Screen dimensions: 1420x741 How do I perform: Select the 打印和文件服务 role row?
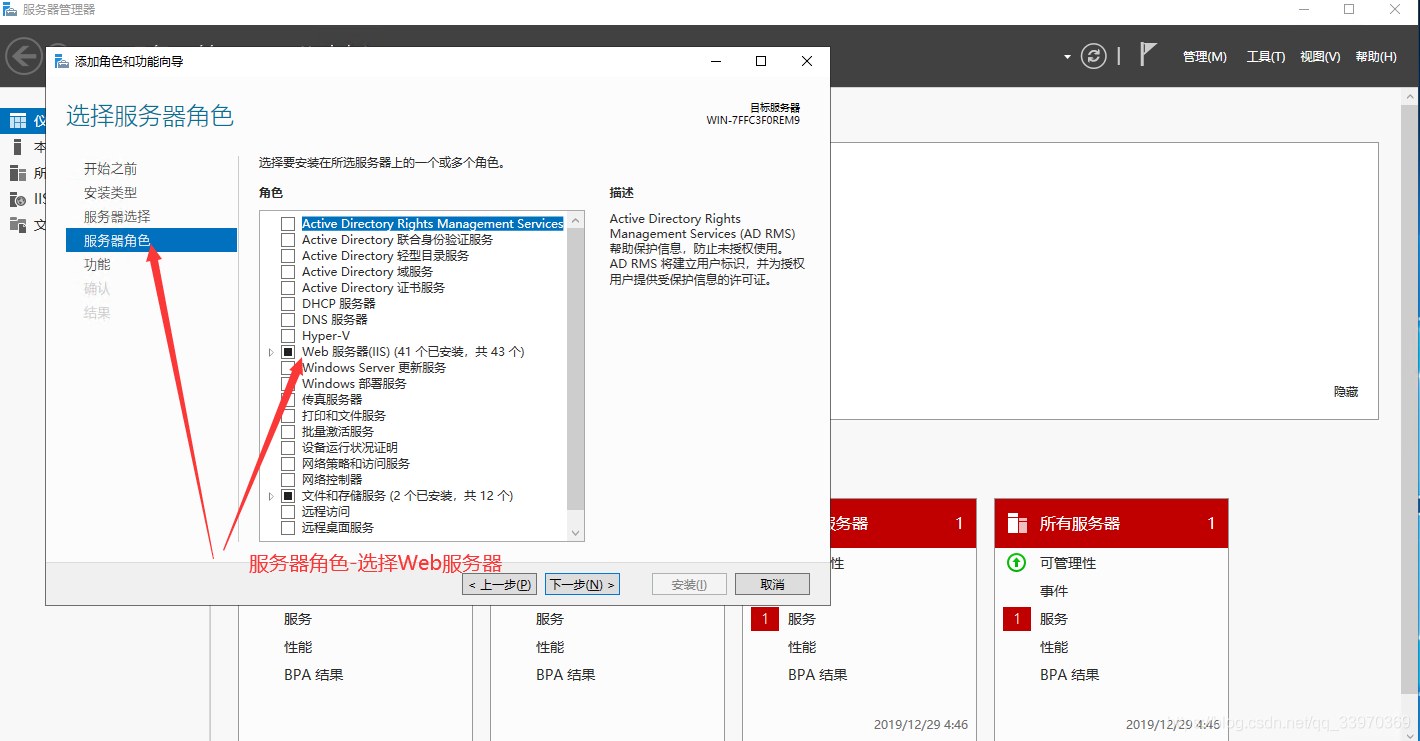click(344, 416)
